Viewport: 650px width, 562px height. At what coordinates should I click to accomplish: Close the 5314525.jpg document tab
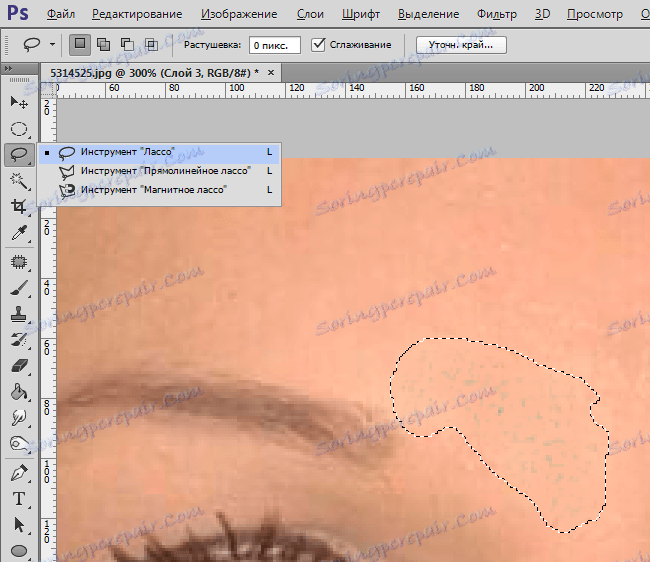pos(271,73)
